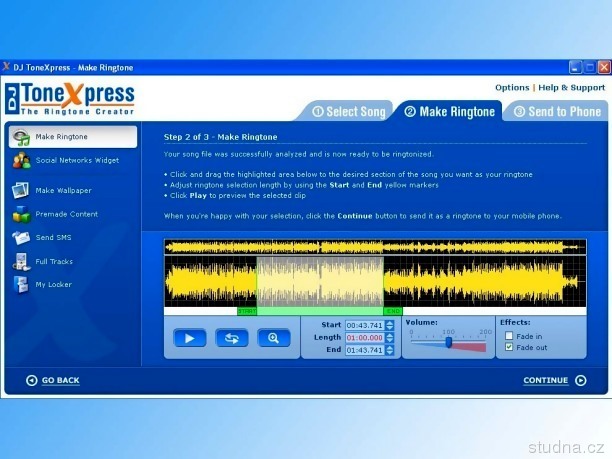Select Social Networks Widget label
Viewport: 612px width, 459px height.
pos(77,160)
